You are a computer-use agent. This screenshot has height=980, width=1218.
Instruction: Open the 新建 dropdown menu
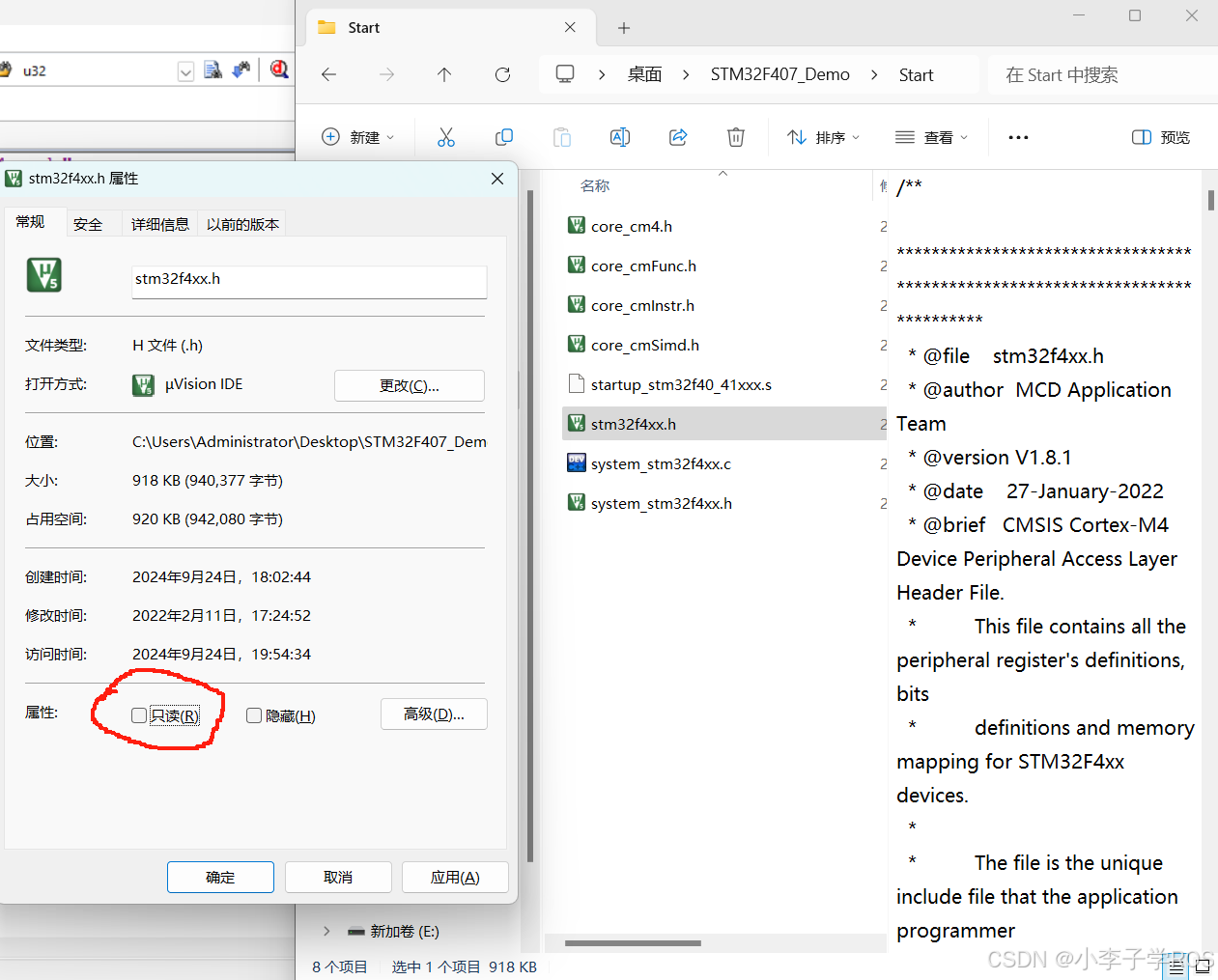(x=358, y=136)
